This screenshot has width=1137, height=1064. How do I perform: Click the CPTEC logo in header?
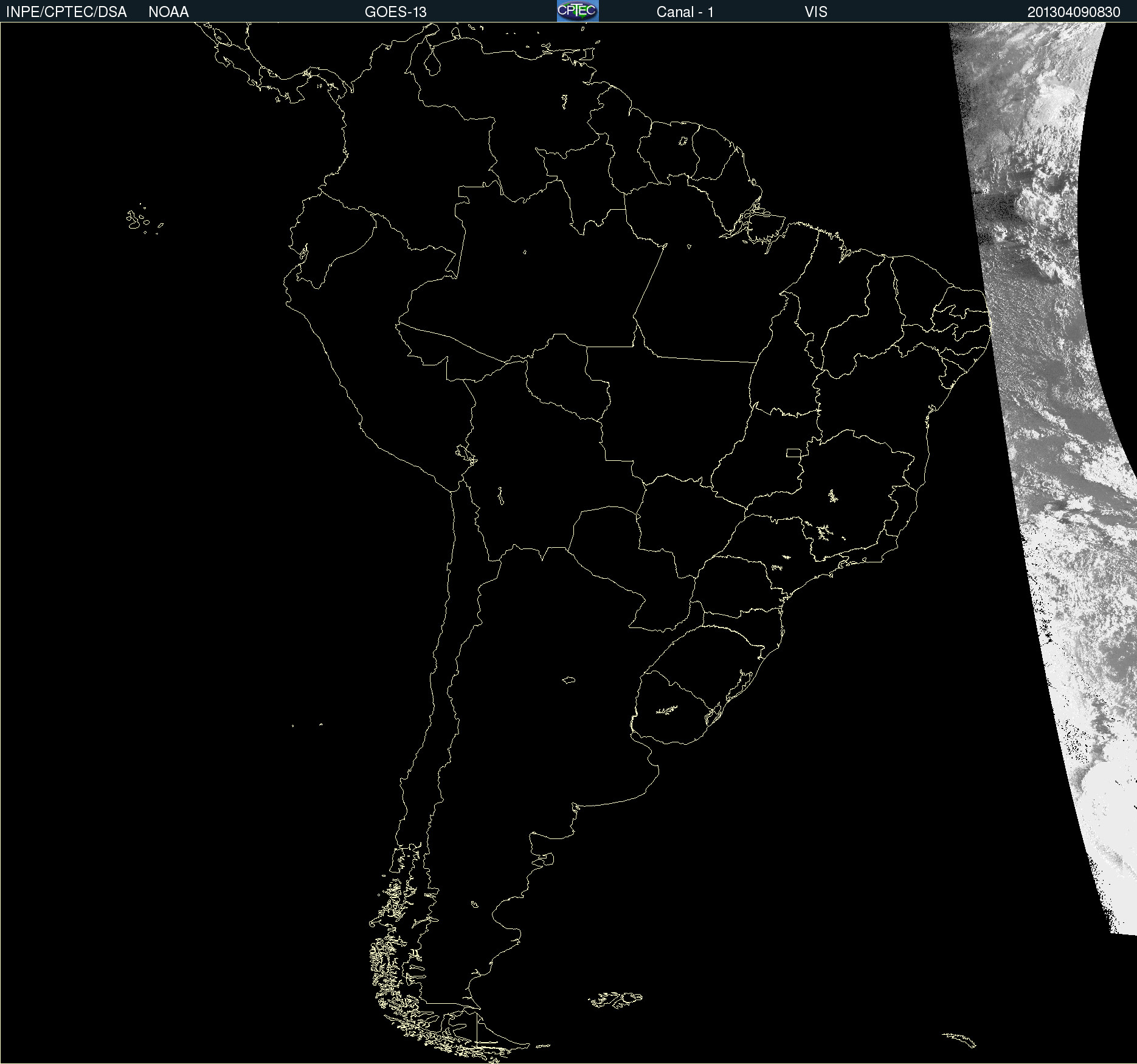tap(577, 11)
